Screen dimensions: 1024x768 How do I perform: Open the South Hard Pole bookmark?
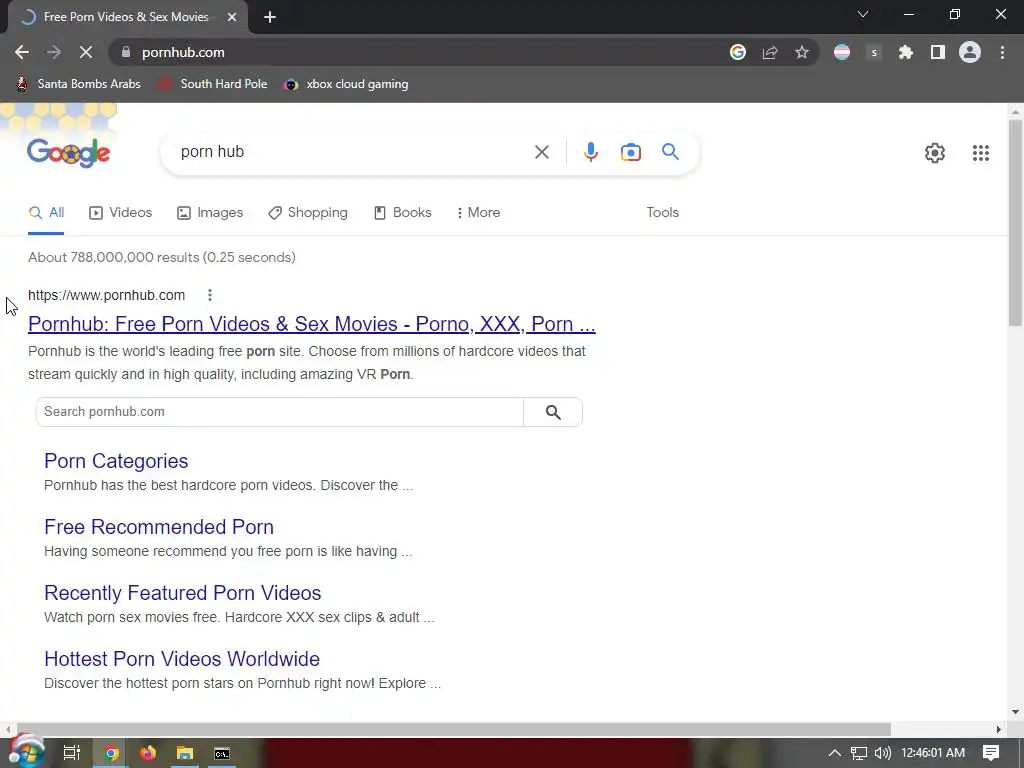tap(213, 84)
